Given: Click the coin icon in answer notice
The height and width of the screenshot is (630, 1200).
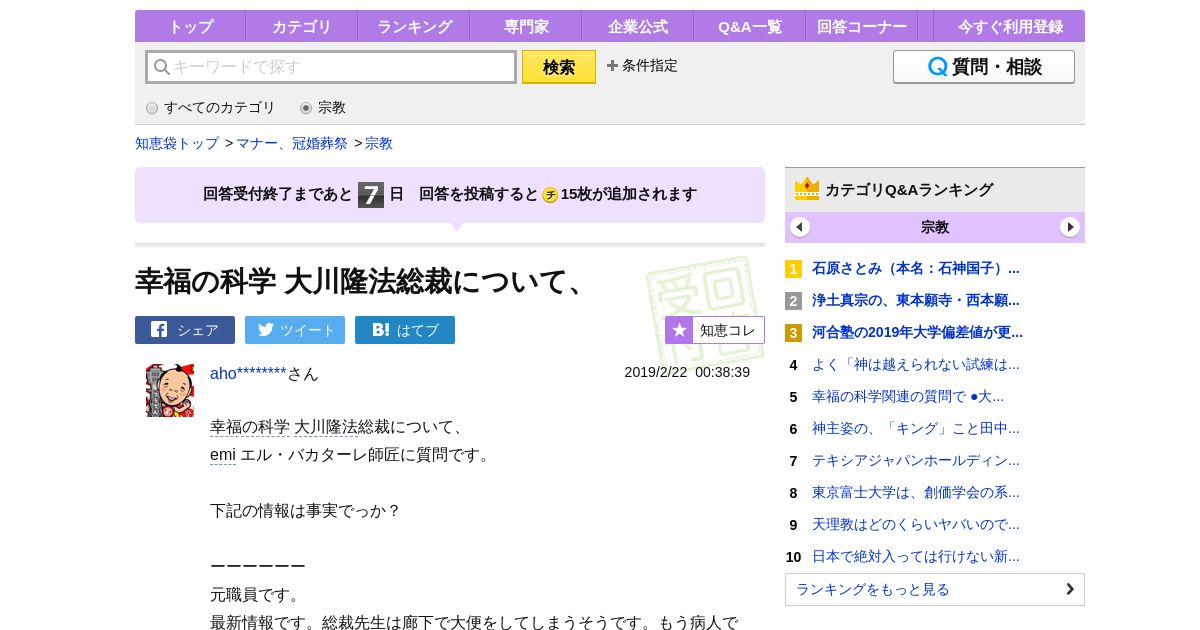Looking at the screenshot, I should point(550,195).
